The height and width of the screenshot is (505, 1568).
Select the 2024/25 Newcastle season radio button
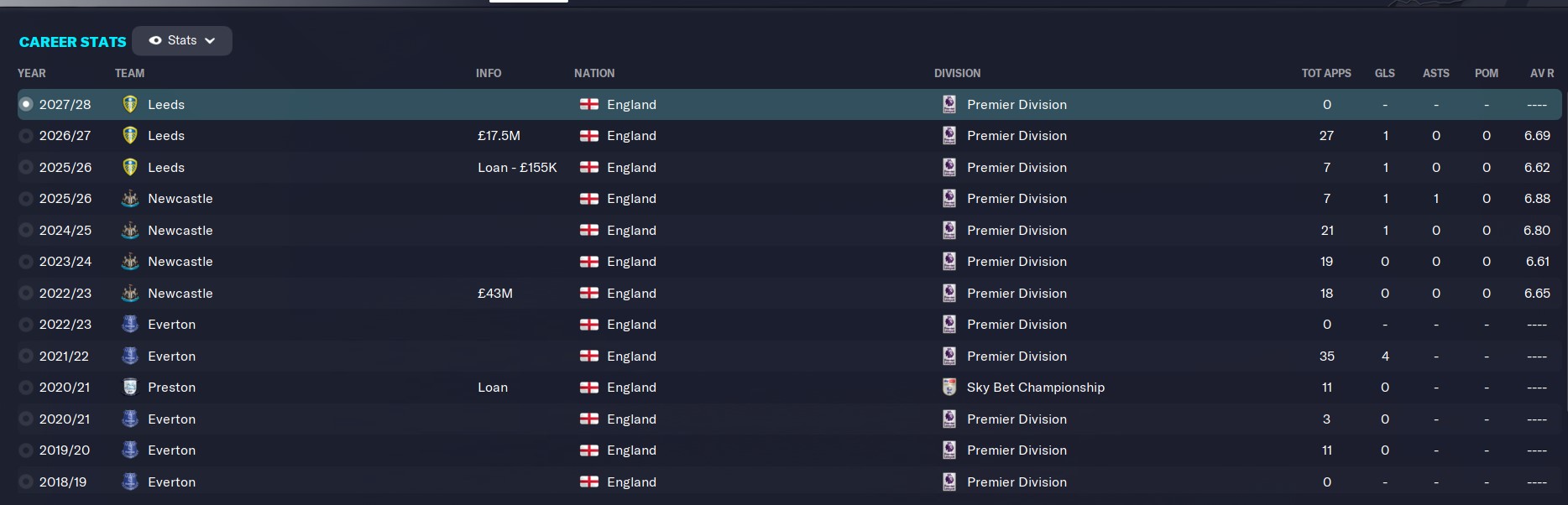[26, 230]
